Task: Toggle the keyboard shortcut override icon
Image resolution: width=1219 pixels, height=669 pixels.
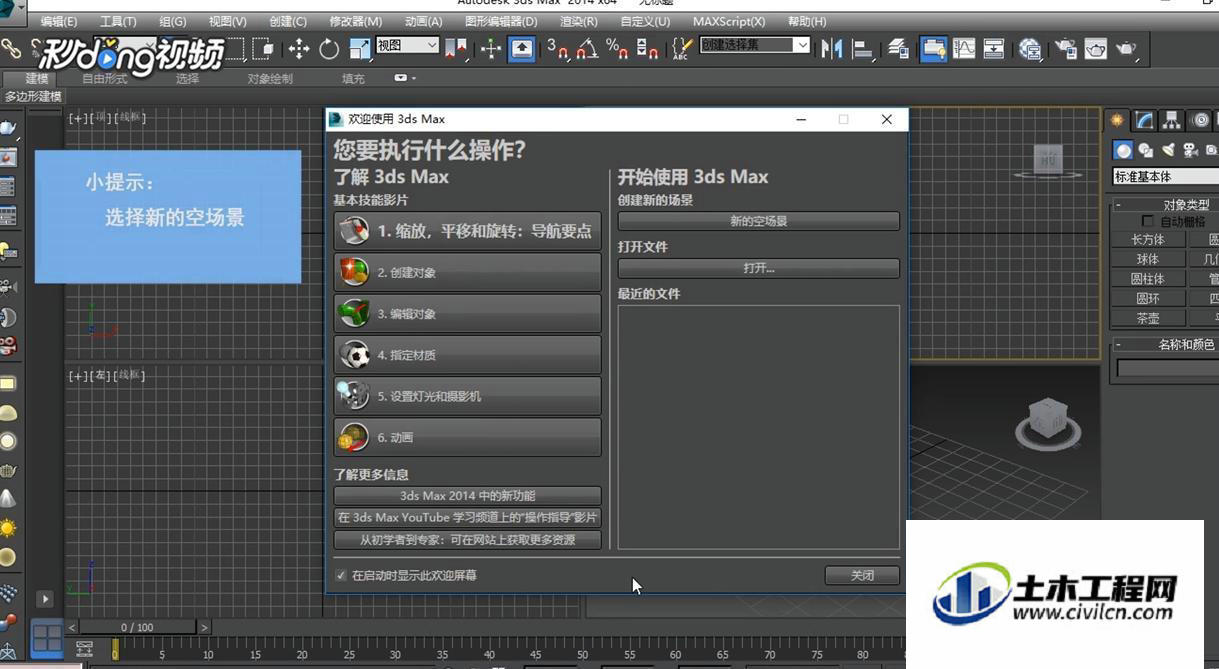Action: [522, 48]
